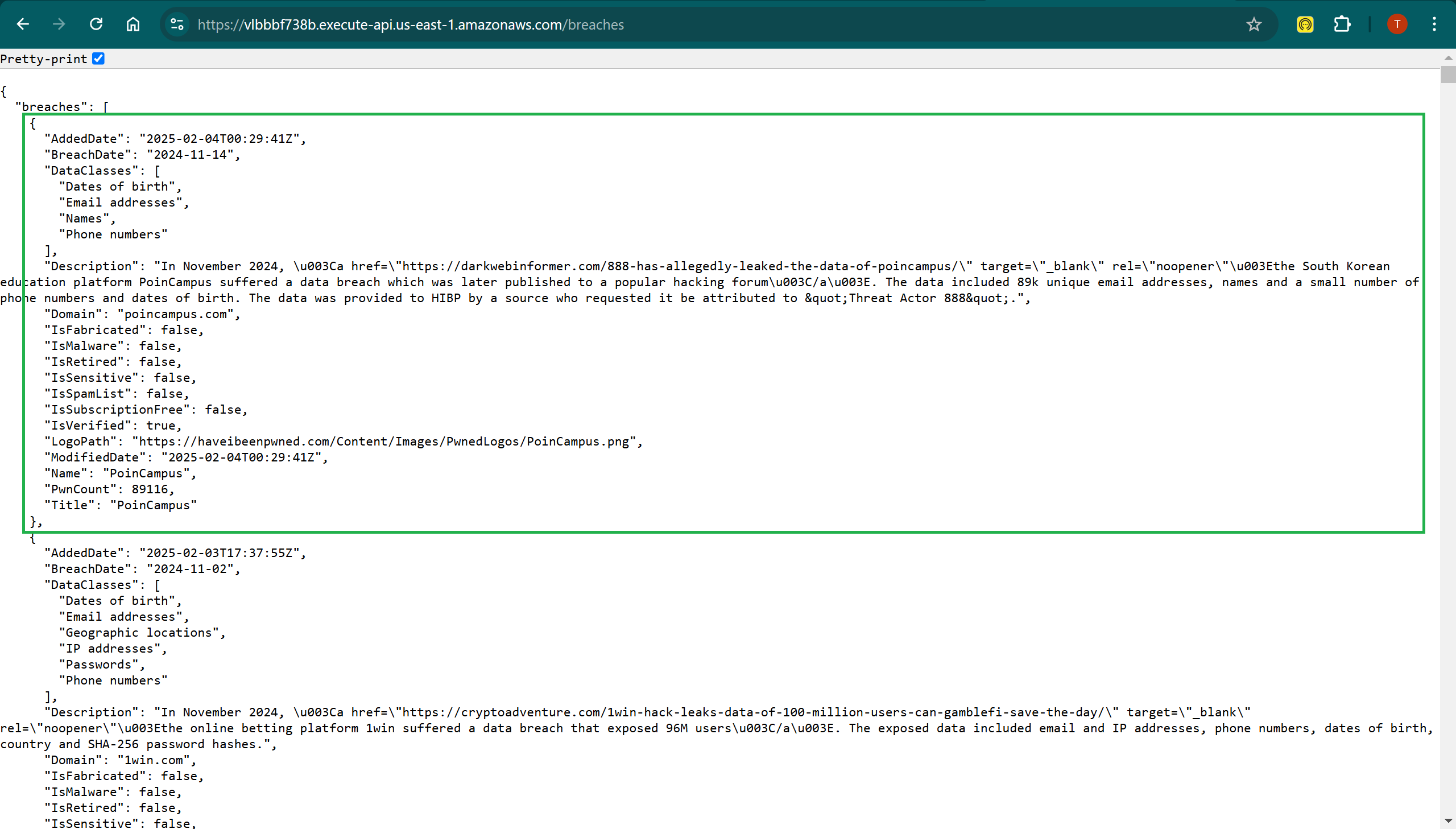
Task: Click "Names" in first DataClasses list
Action: tap(84, 218)
